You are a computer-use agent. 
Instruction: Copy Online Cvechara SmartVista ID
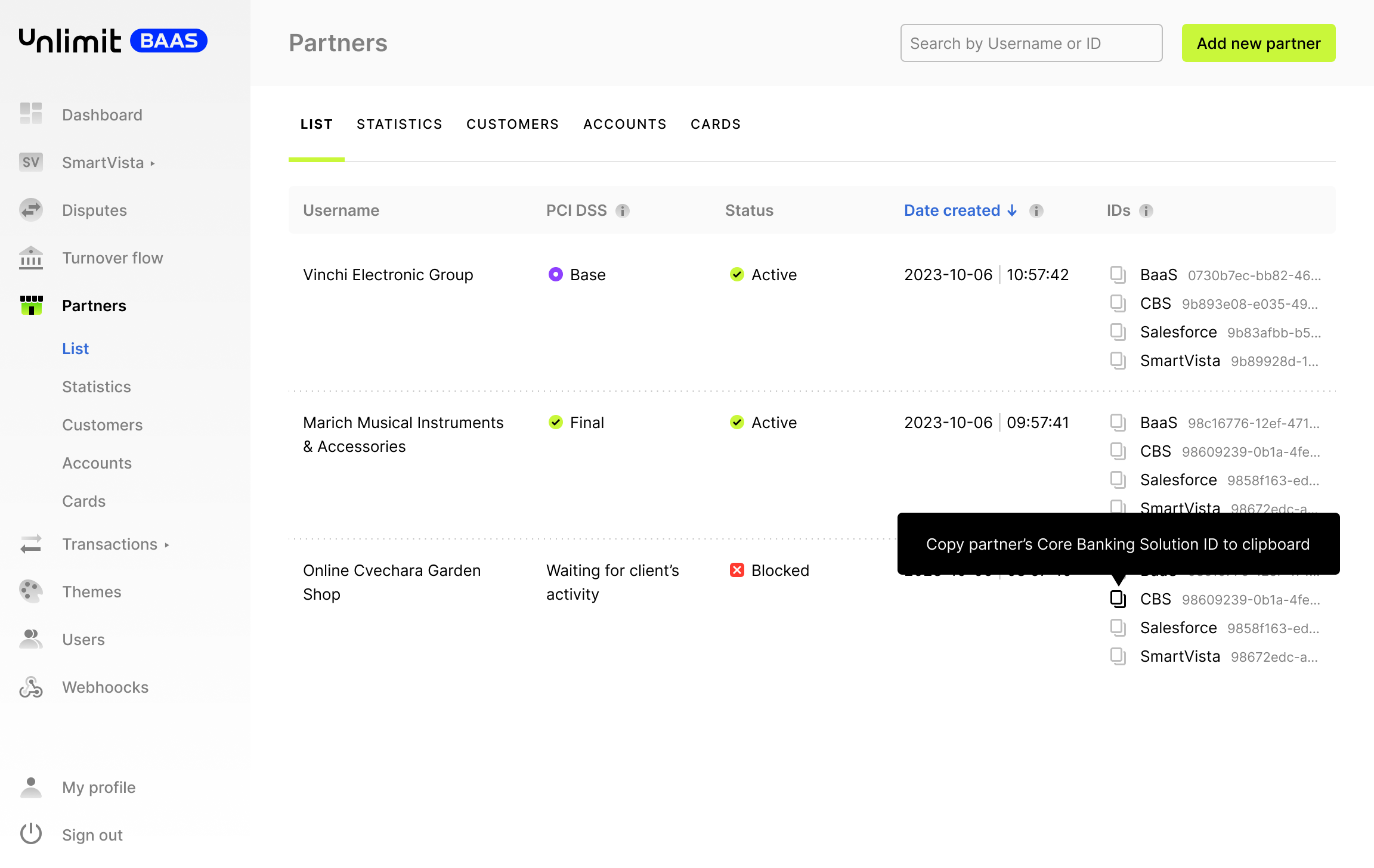tap(1118, 656)
